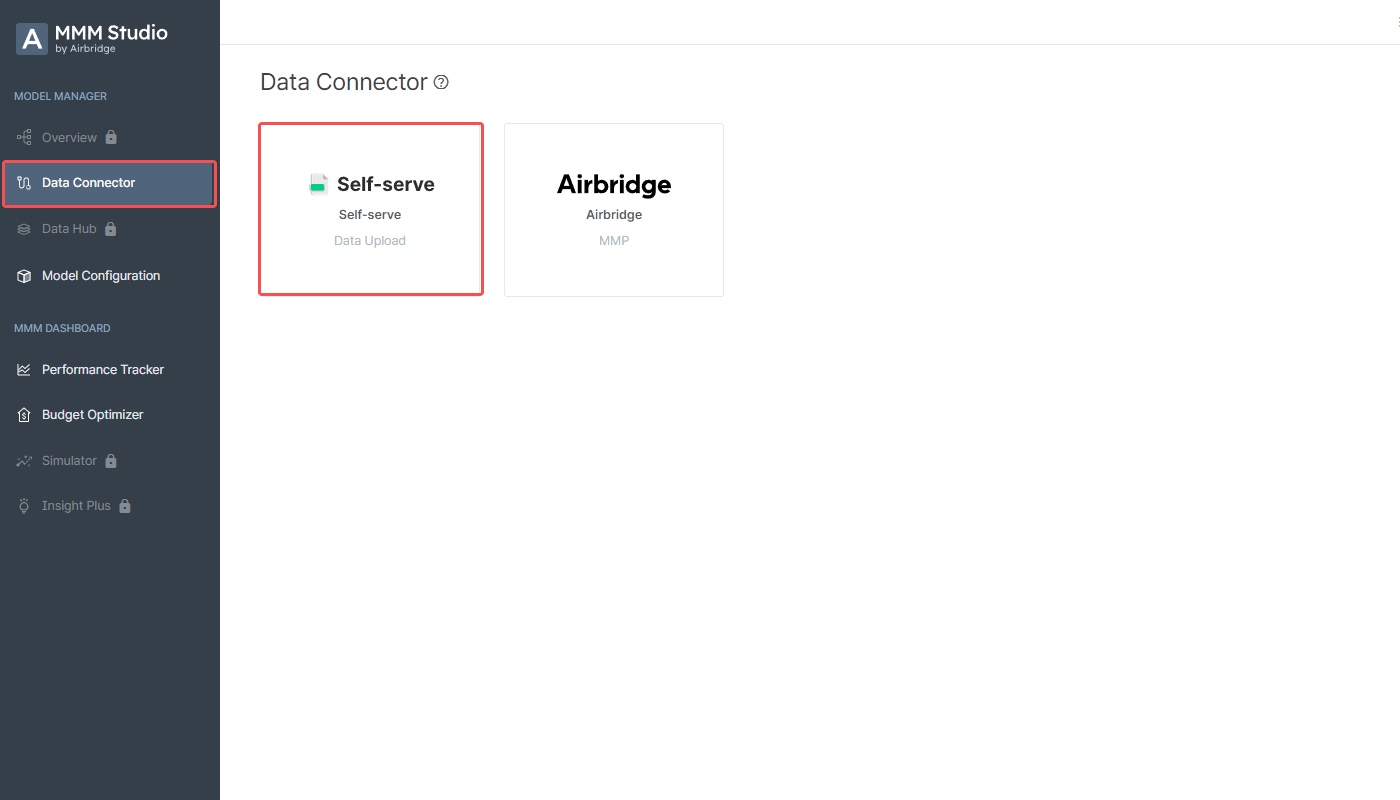Click the lock icon next to Insight Plus
This screenshot has height=800, width=1400.
tap(125, 506)
